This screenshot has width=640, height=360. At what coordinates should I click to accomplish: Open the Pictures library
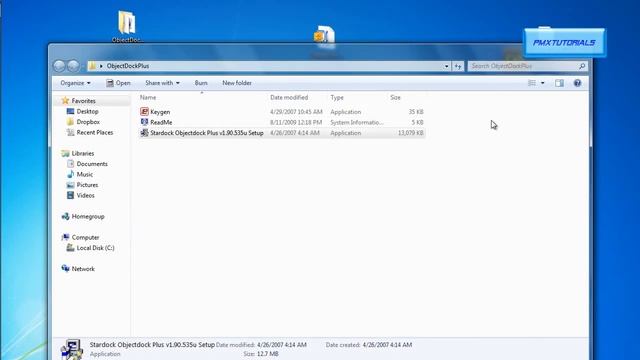point(87,185)
